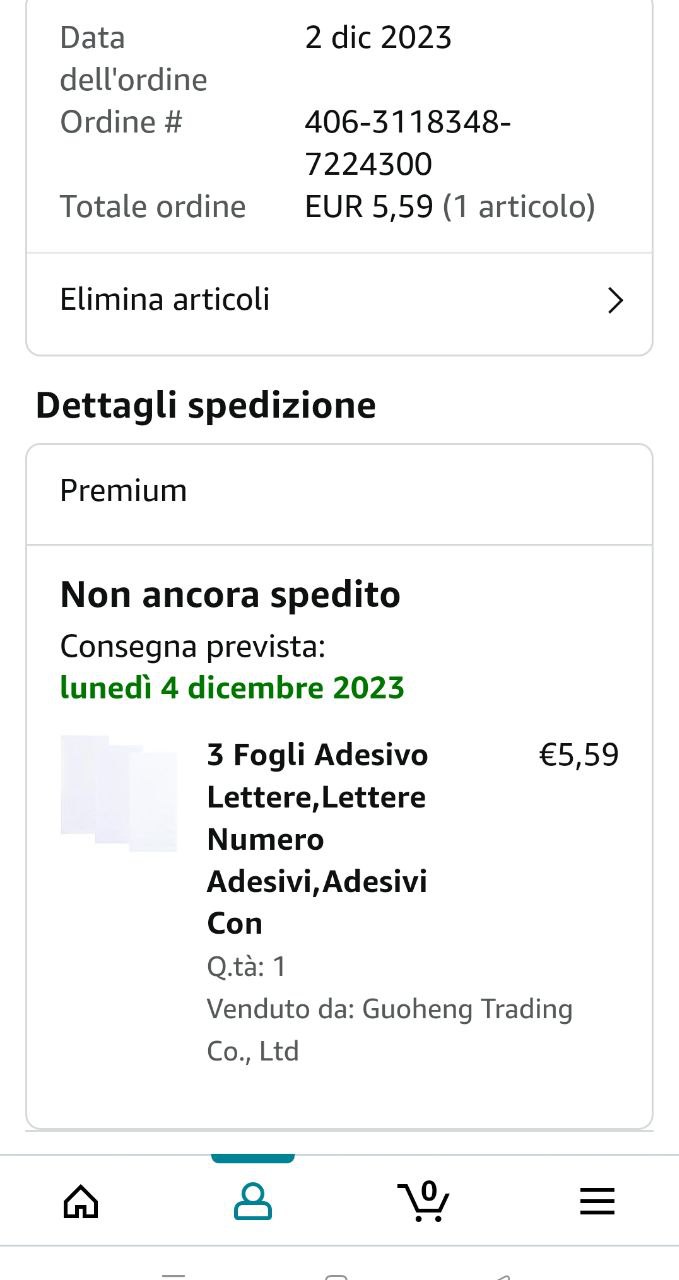
Task: Tap the Android home navigation button
Action: pyautogui.click(x=337, y=1276)
